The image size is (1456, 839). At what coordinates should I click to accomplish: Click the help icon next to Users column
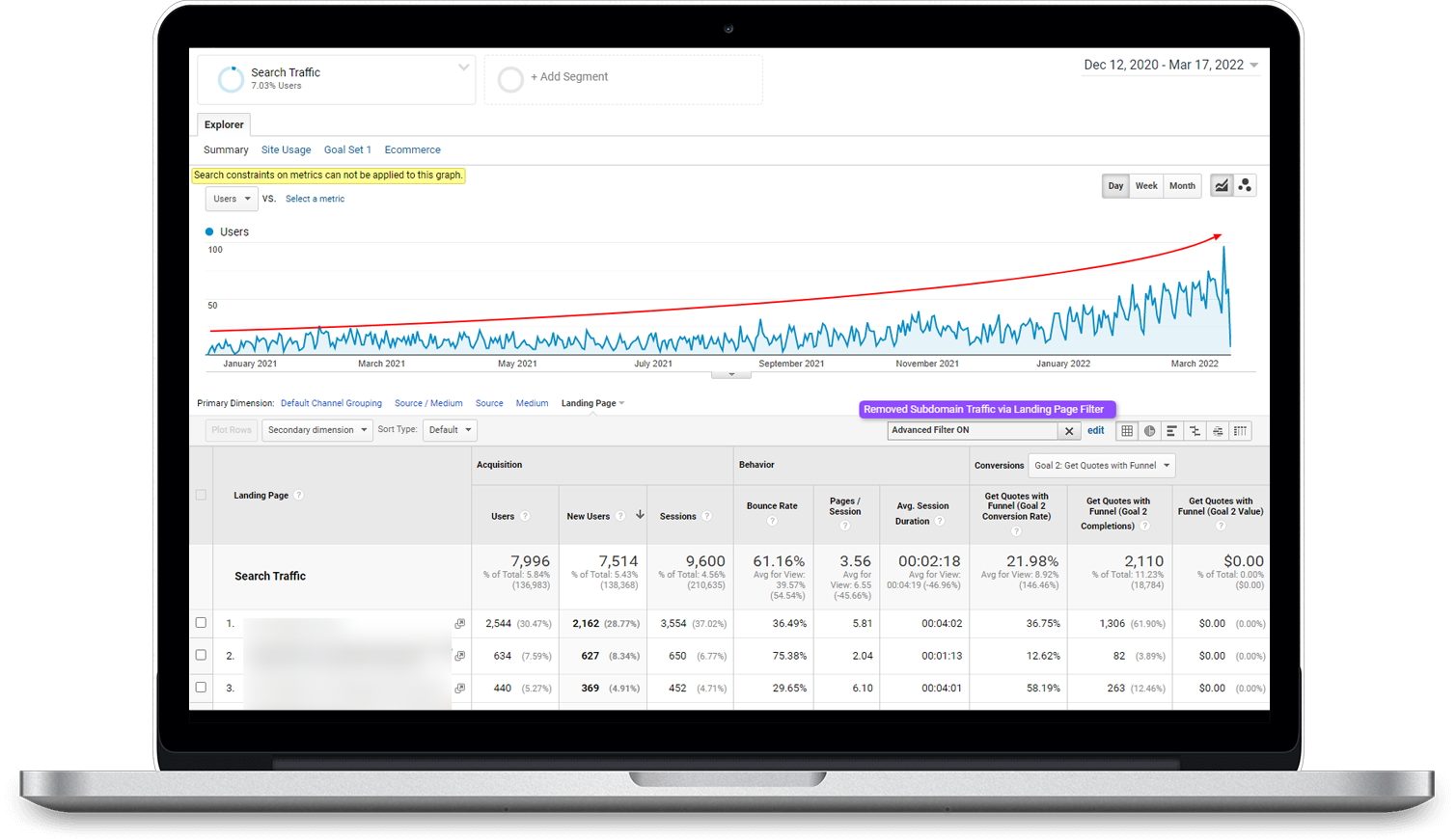[525, 516]
